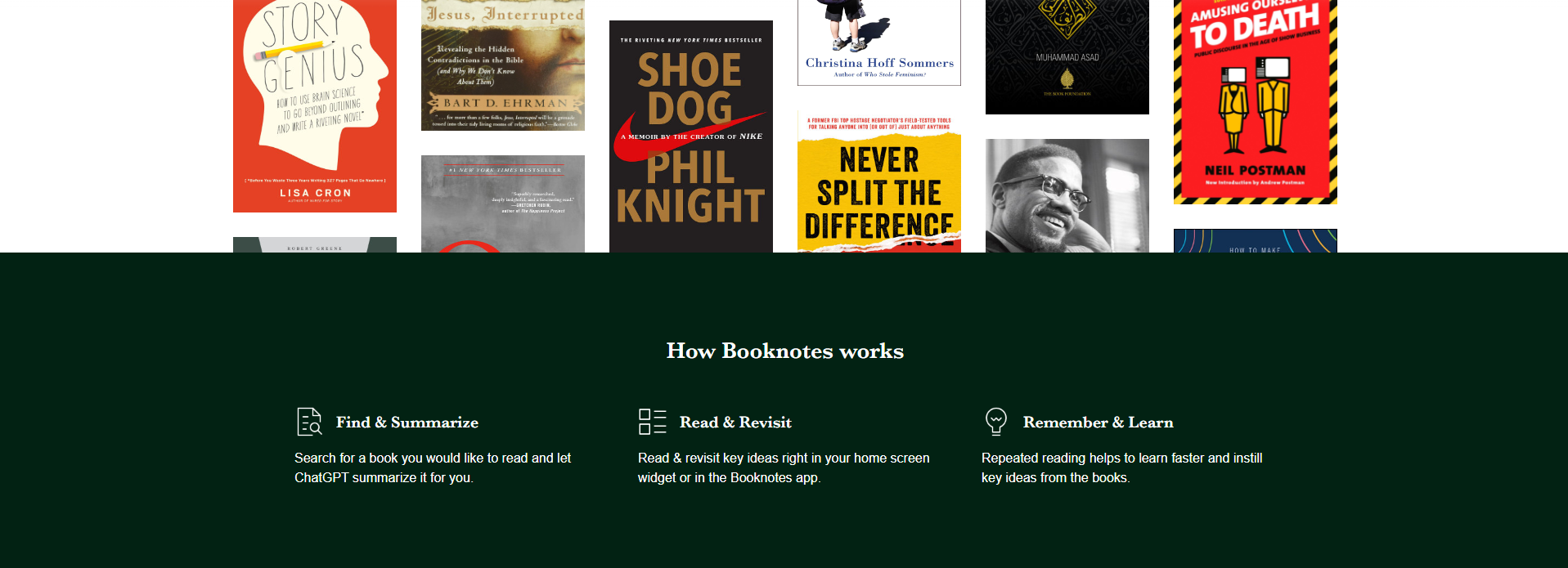This screenshot has width=1568, height=568.
Task: Click the Remember & Learn heading
Action: click(x=1098, y=423)
